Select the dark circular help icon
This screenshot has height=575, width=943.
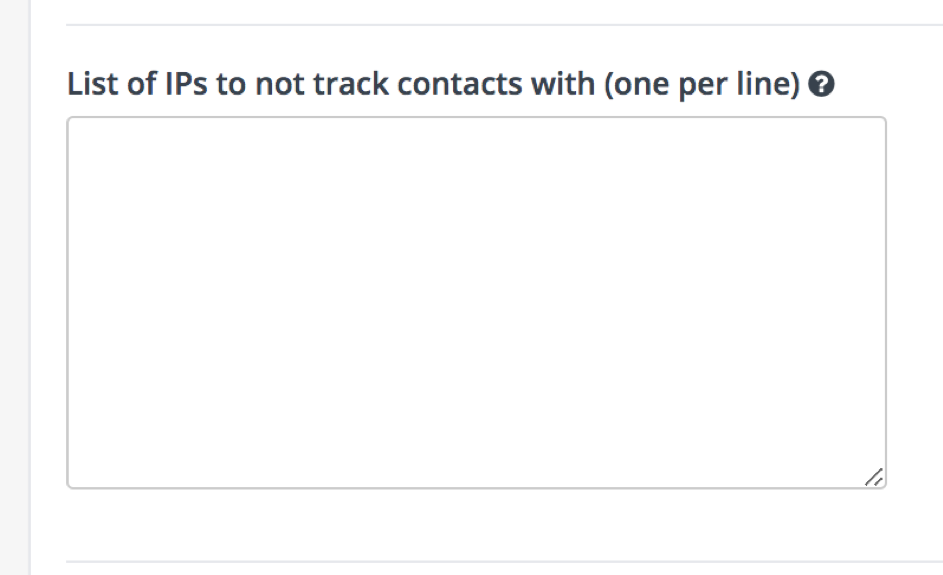click(x=821, y=84)
